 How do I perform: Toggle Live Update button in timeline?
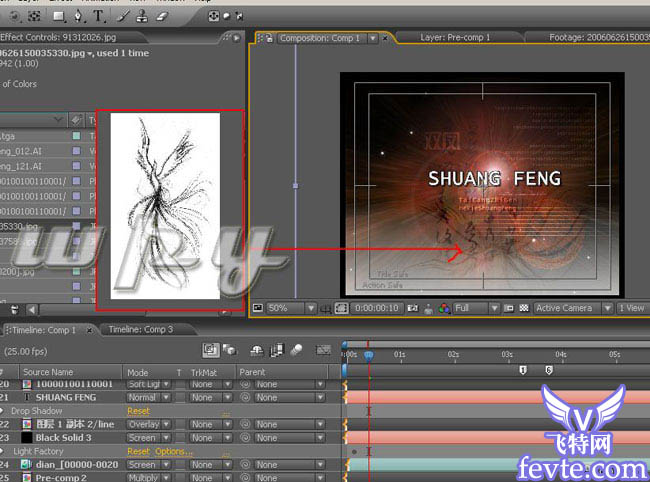click(211, 350)
